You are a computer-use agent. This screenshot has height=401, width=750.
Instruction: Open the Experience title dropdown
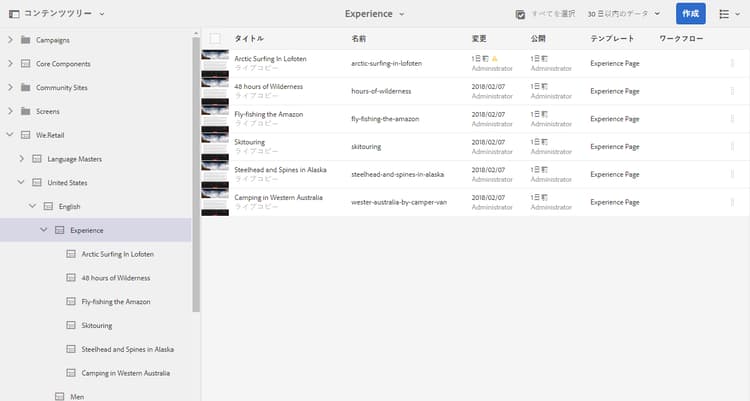[375, 14]
